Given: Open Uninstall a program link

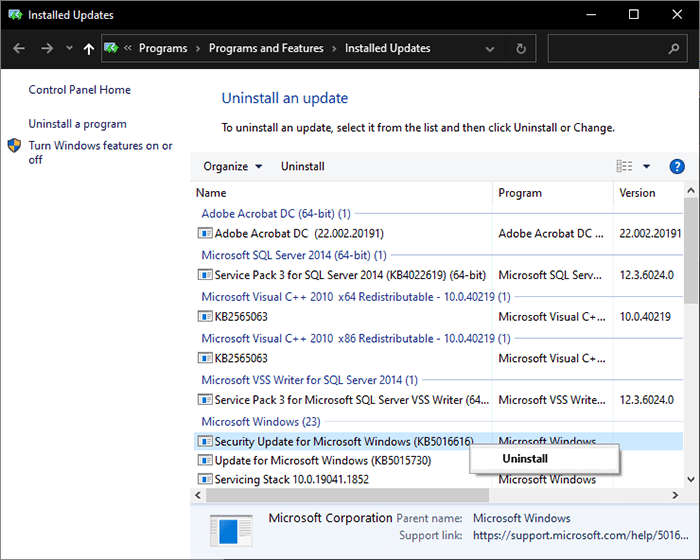Looking at the screenshot, I should (77, 124).
